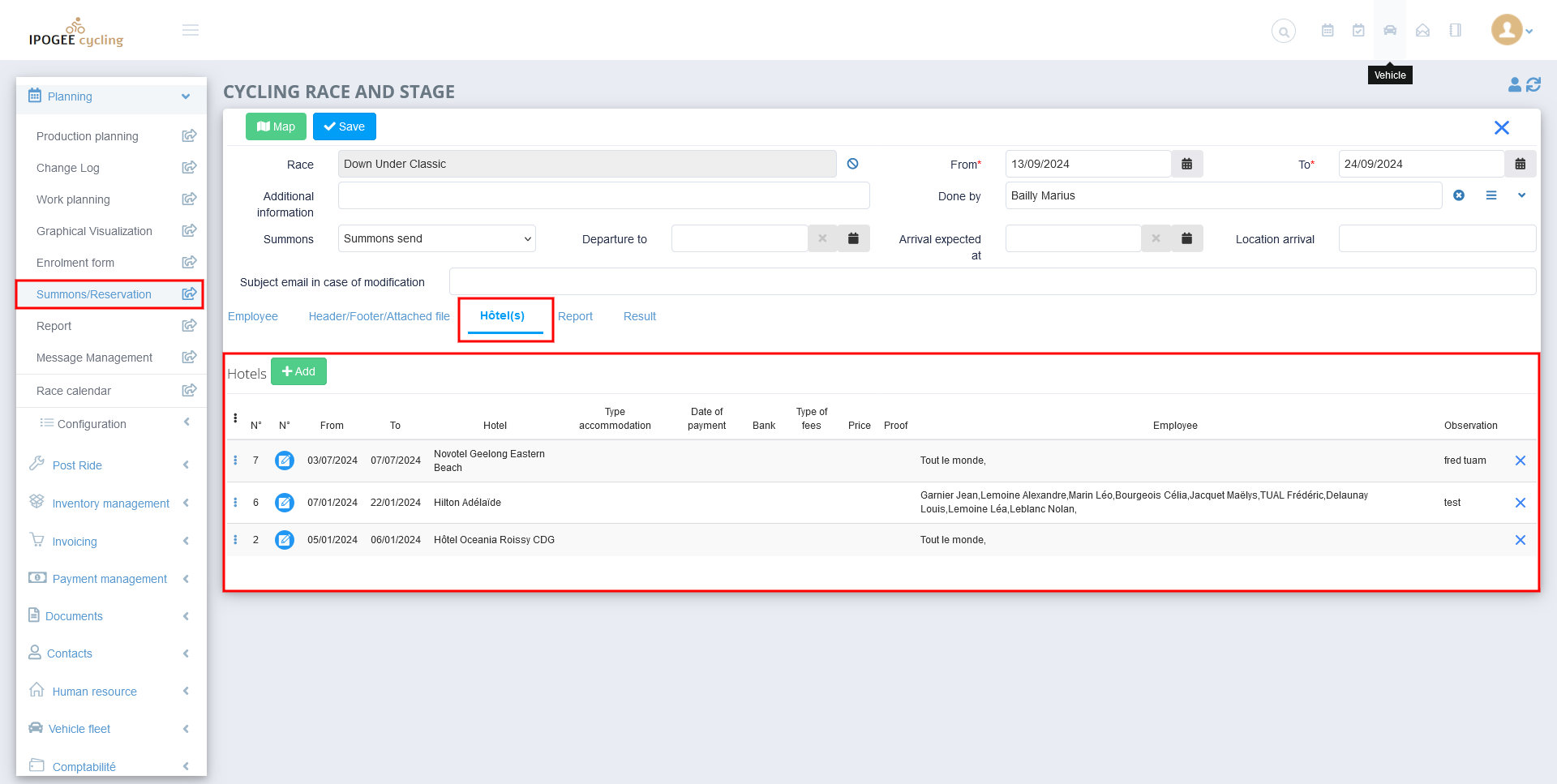Delete the Novotel Geelong Eastern Beach row
Viewport: 1557px width, 784px height.
pyautogui.click(x=1521, y=461)
